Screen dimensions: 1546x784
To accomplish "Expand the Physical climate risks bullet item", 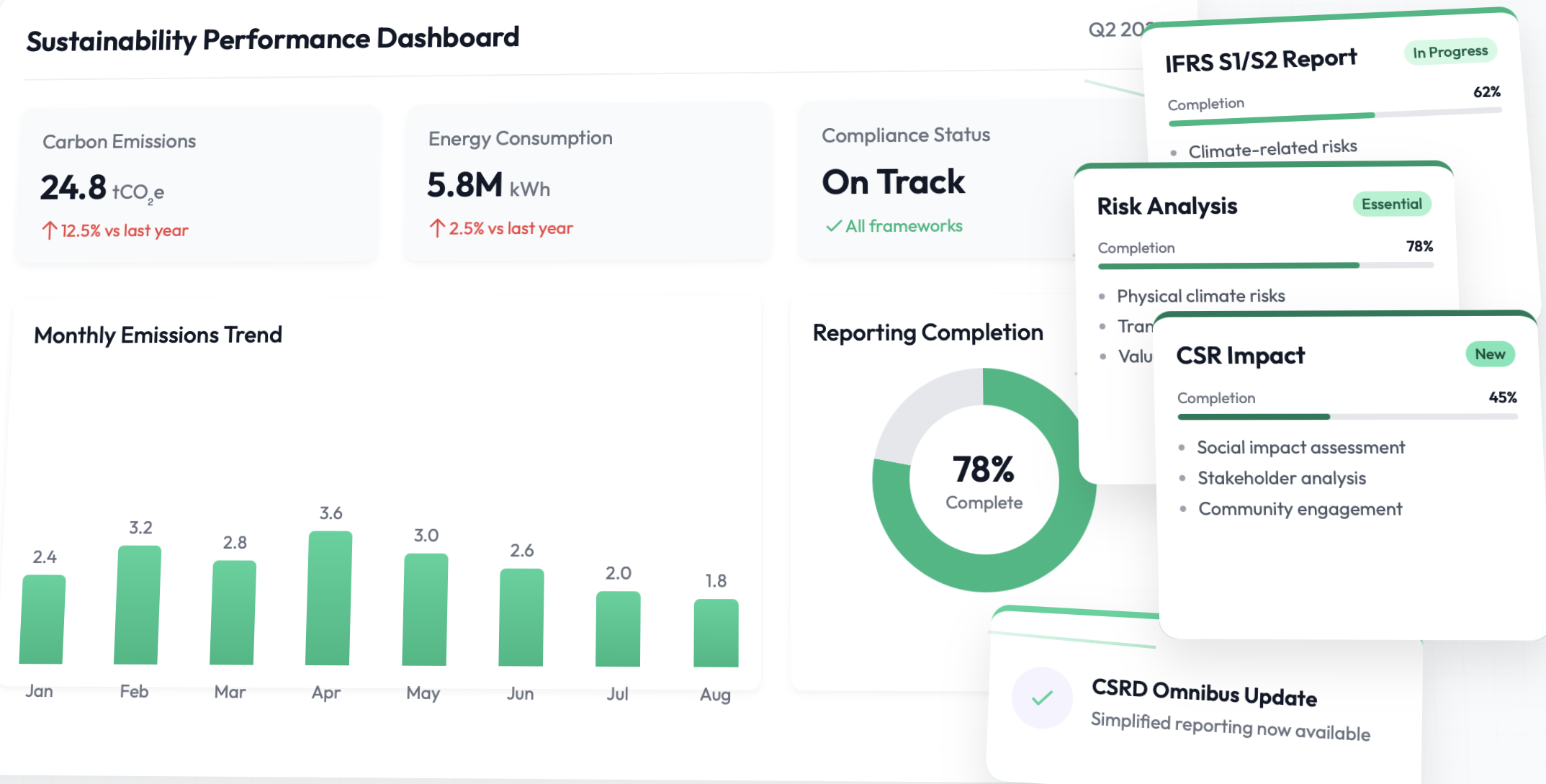I will pyautogui.click(x=1200, y=296).
